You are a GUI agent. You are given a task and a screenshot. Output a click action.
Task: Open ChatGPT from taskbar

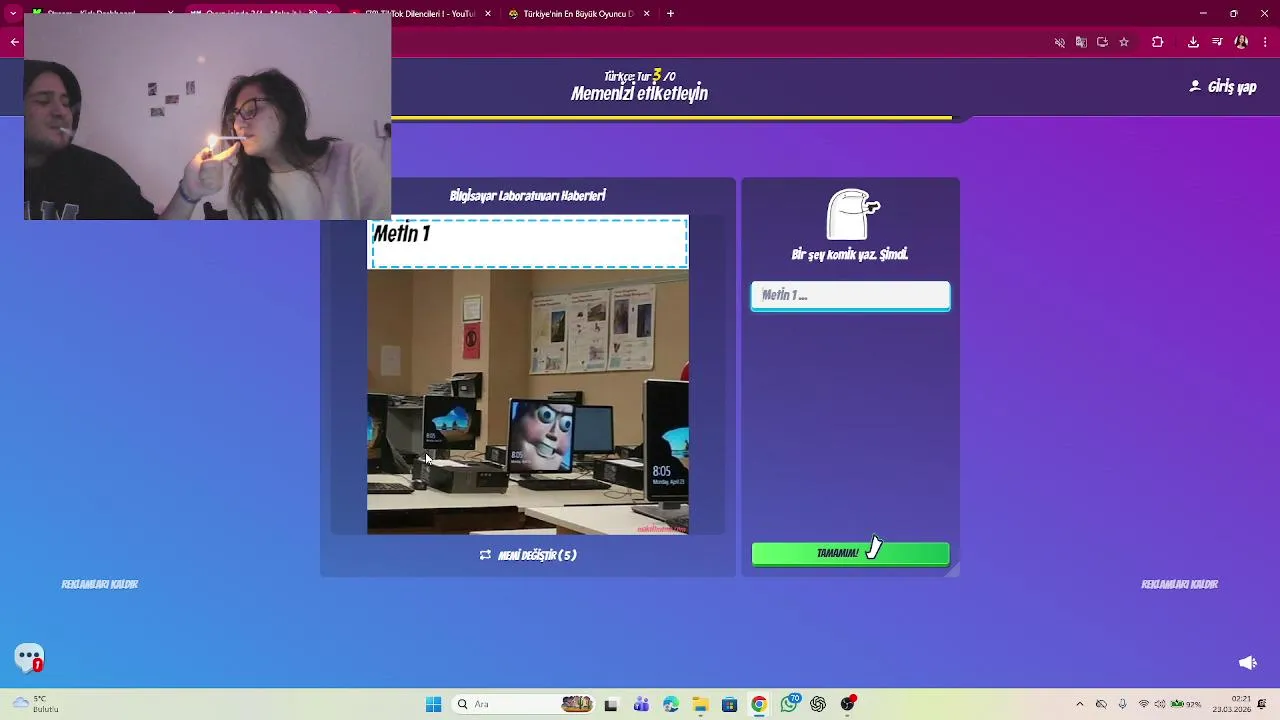pos(818,704)
